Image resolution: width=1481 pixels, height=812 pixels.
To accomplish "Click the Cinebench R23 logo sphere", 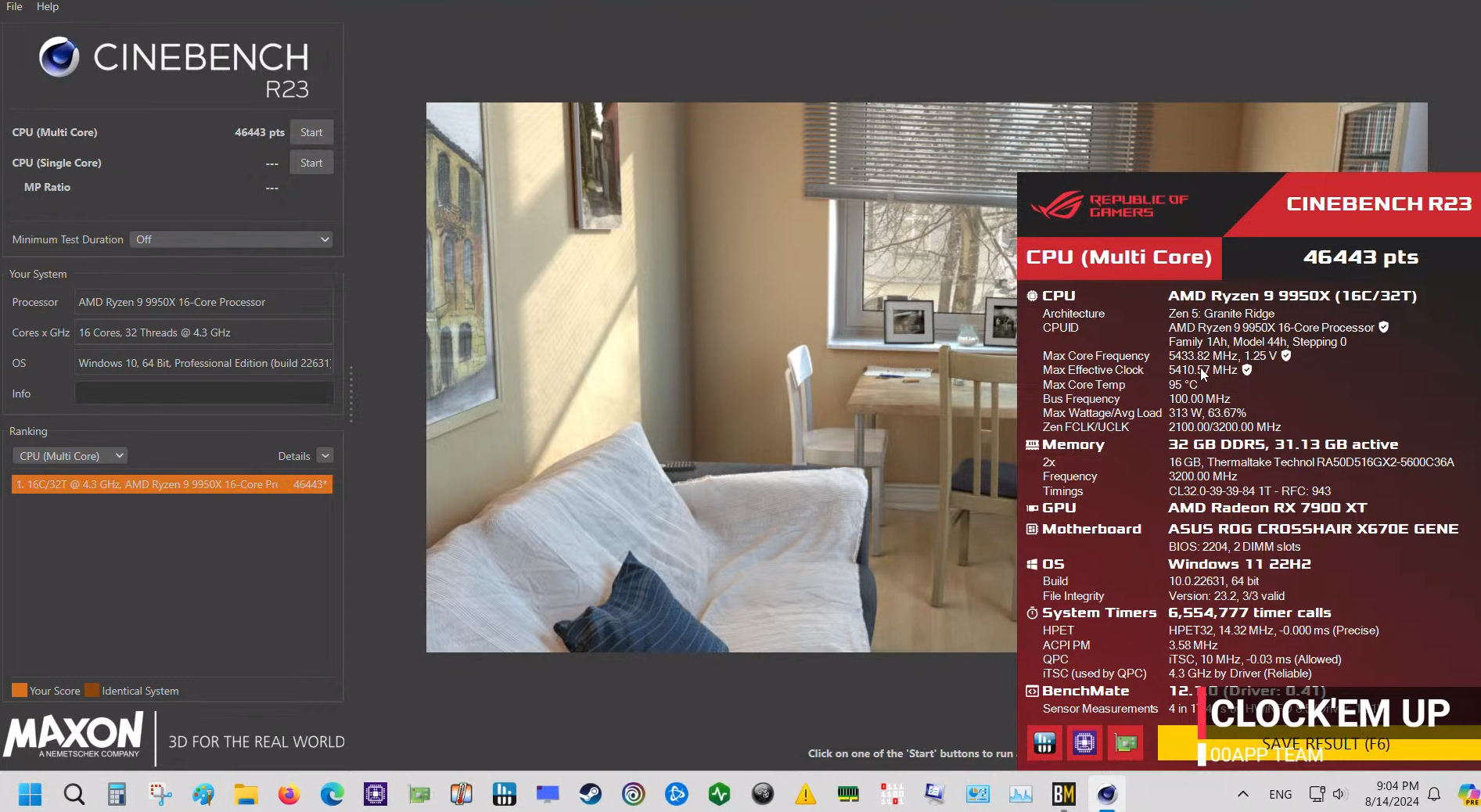I will pos(59,56).
